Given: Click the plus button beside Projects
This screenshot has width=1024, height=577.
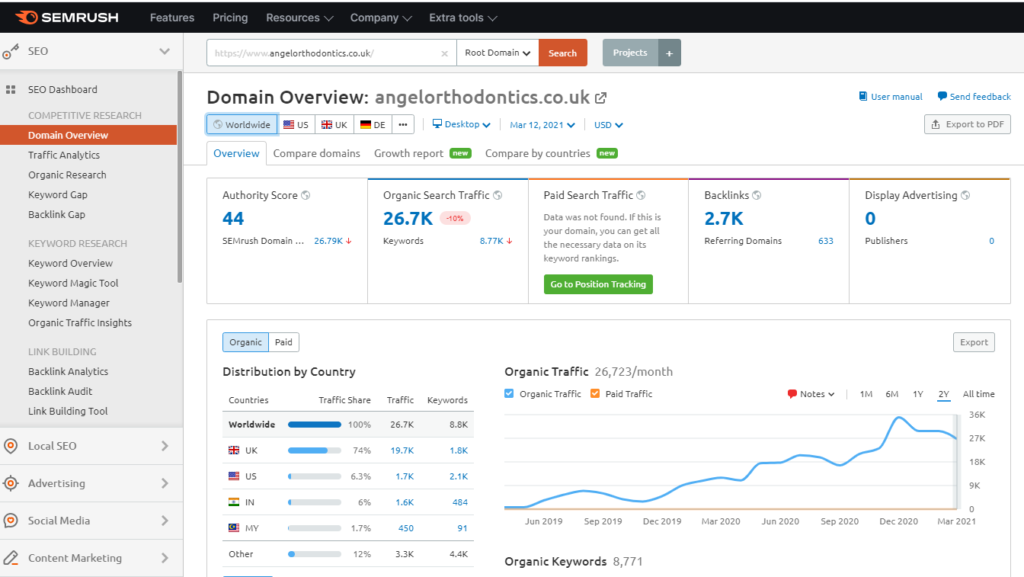Looking at the screenshot, I should point(669,53).
